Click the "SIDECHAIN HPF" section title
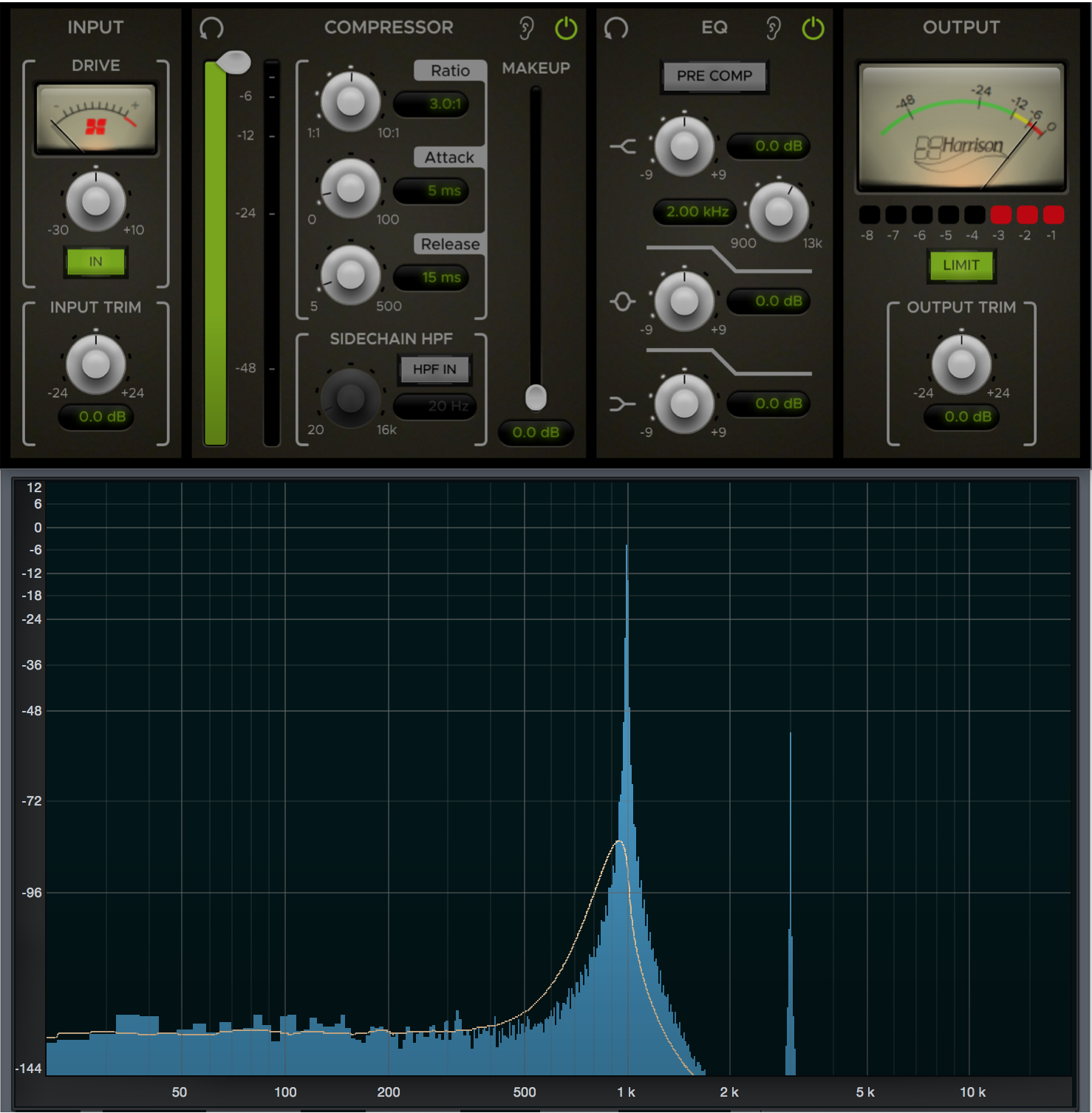Viewport: 1092px width, 1113px height. coord(391,339)
